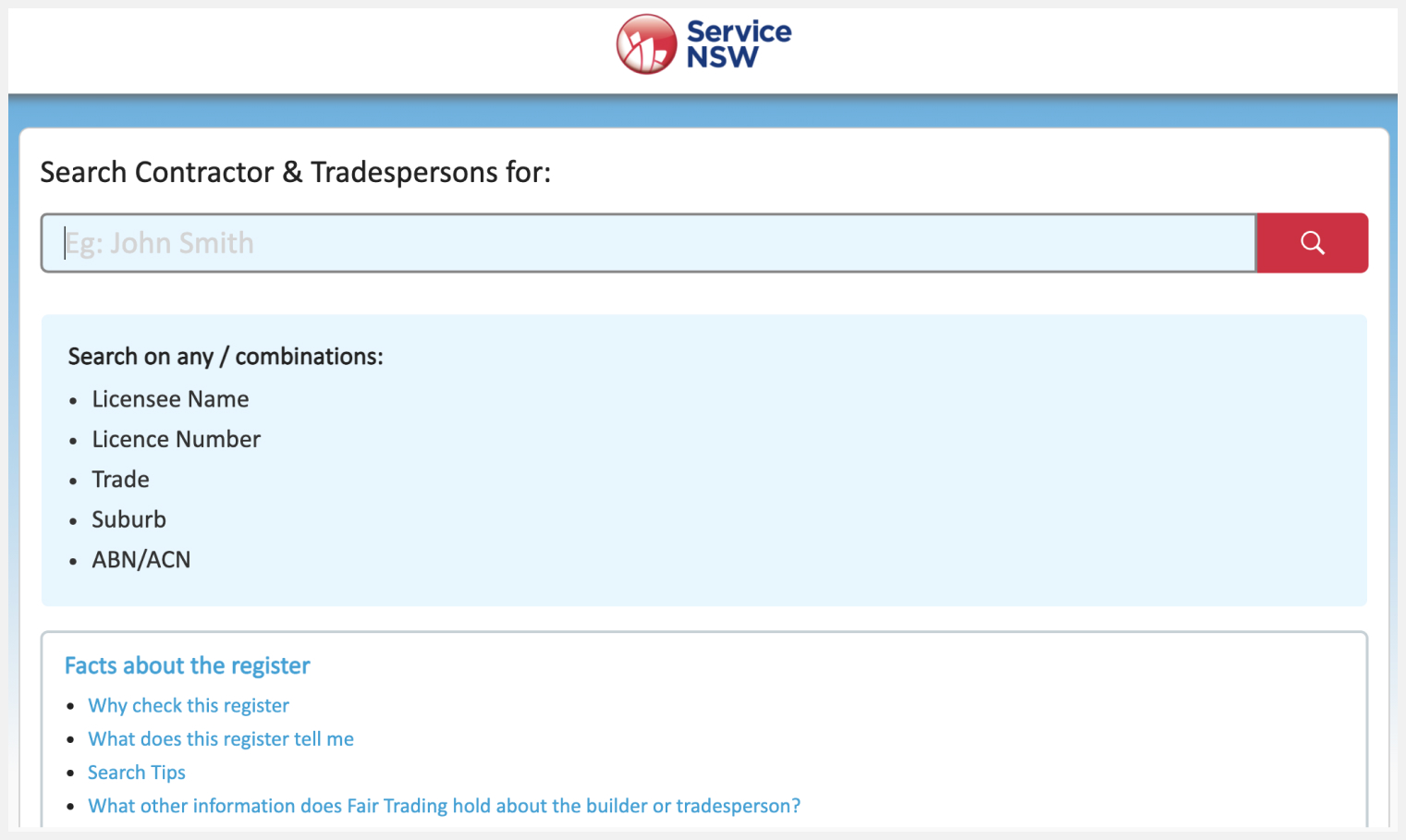Open the Search Tips link
The width and height of the screenshot is (1406, 840).
pyautogui.click(x=137, y=773)
